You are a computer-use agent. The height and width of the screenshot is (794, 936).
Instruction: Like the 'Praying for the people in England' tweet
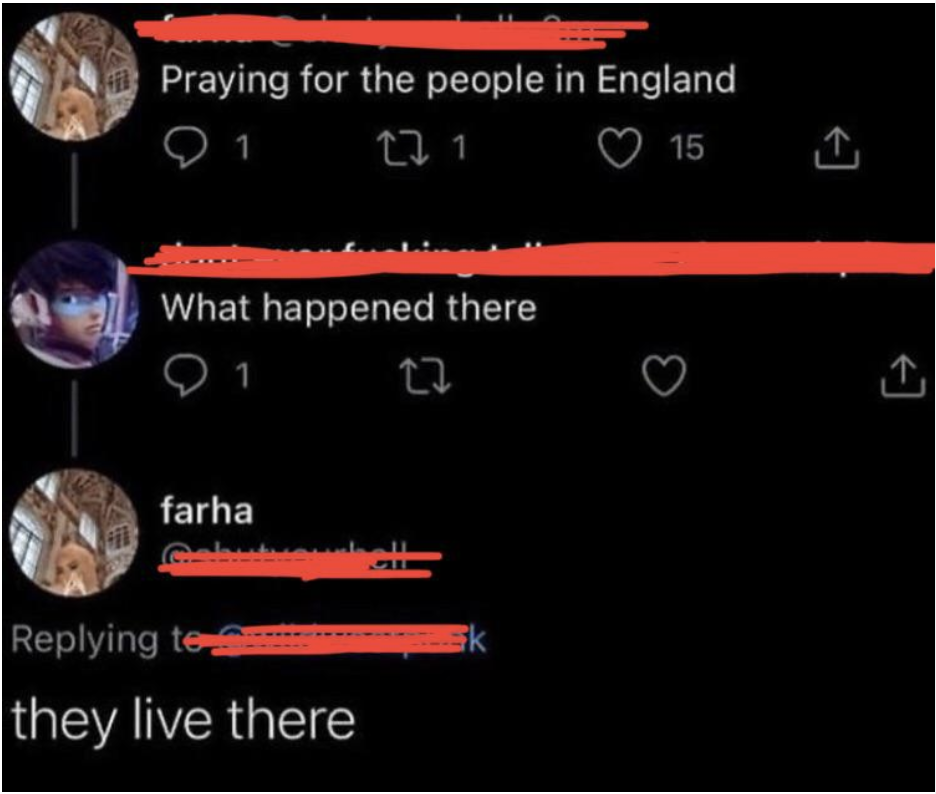(x=620, y=149)
